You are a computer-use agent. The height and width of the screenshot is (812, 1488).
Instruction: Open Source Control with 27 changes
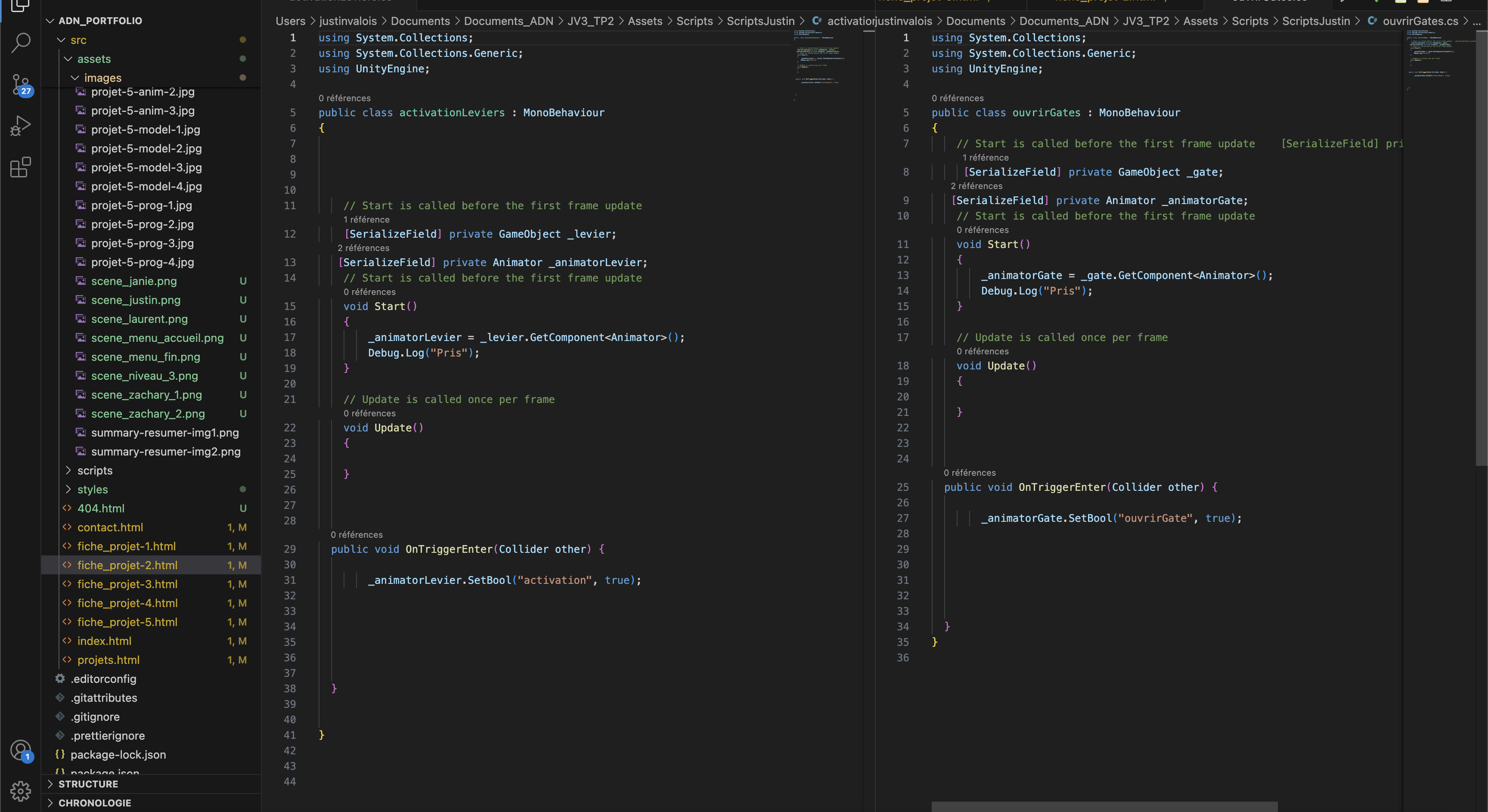[21, 84]
